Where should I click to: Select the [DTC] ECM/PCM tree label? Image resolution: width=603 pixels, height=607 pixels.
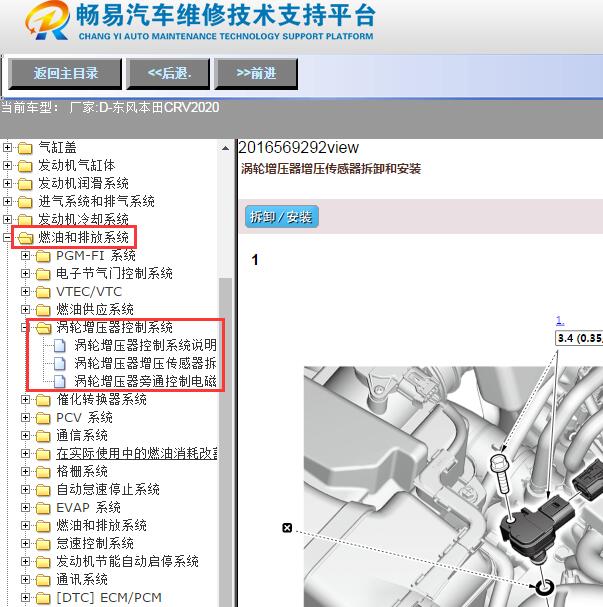tap(109, 597)
